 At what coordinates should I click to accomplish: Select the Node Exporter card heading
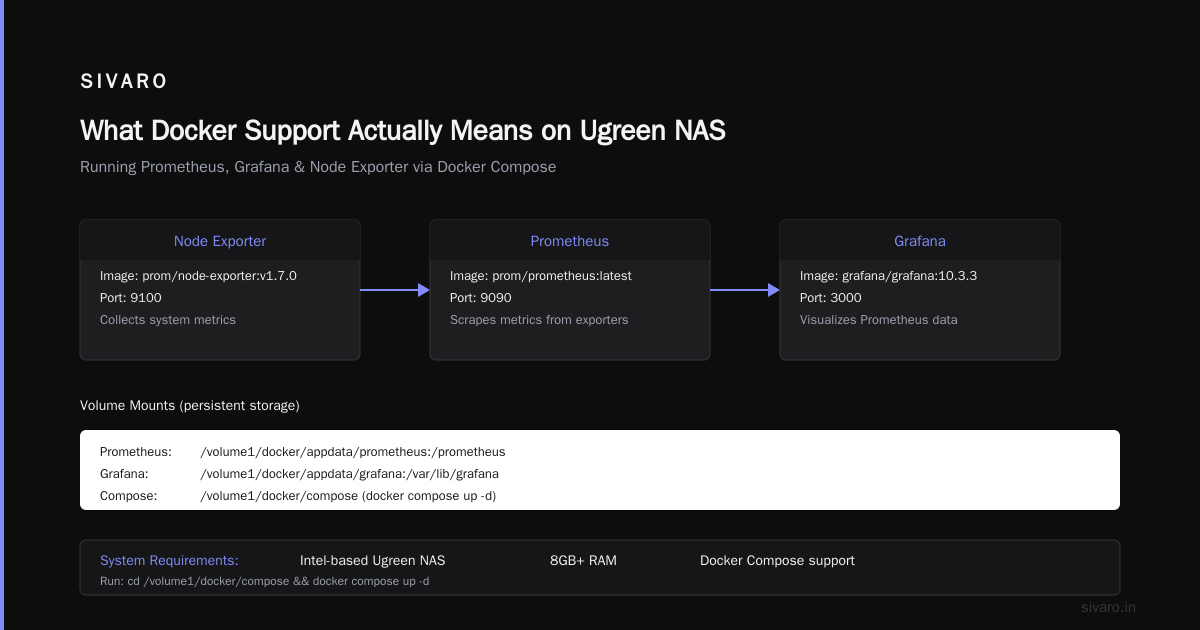(x=220, y=241)
